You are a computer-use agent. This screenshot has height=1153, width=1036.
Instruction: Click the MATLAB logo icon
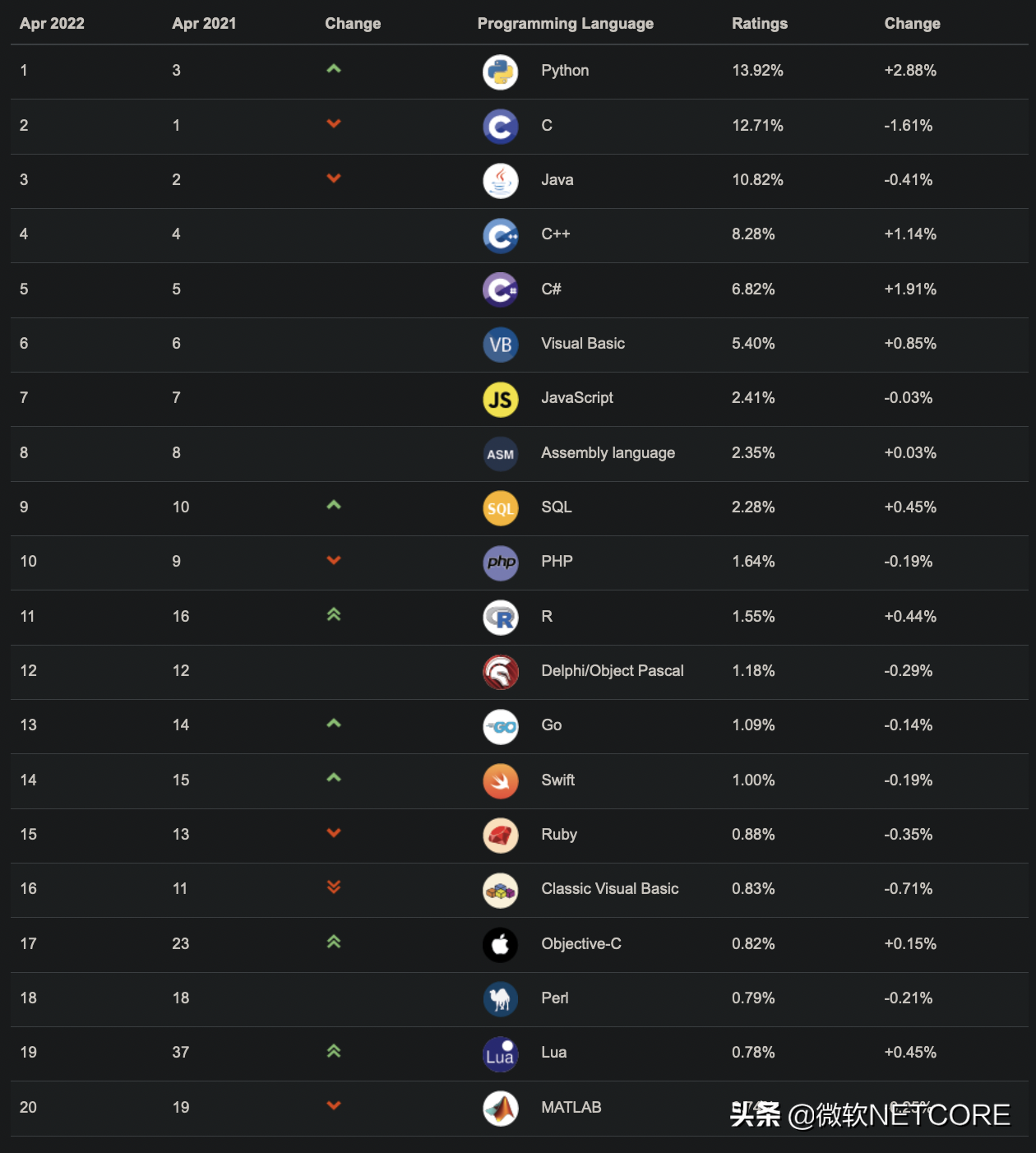tap(500, 1109)
